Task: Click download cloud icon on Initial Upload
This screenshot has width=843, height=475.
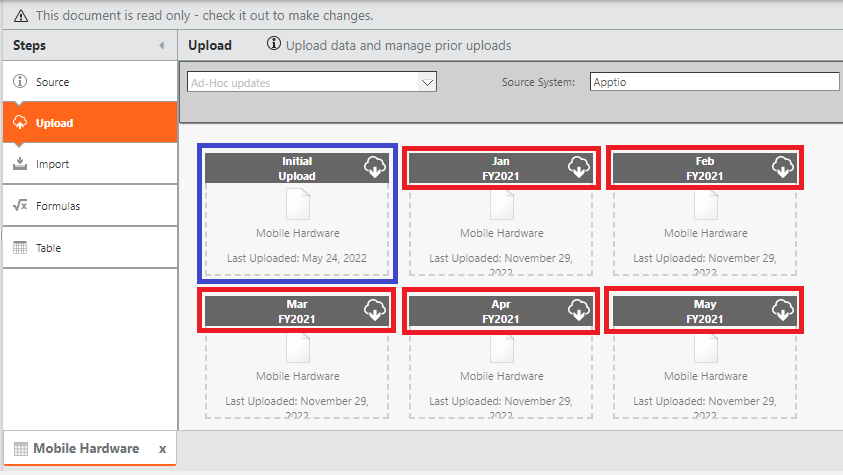Action: [375, 167]
